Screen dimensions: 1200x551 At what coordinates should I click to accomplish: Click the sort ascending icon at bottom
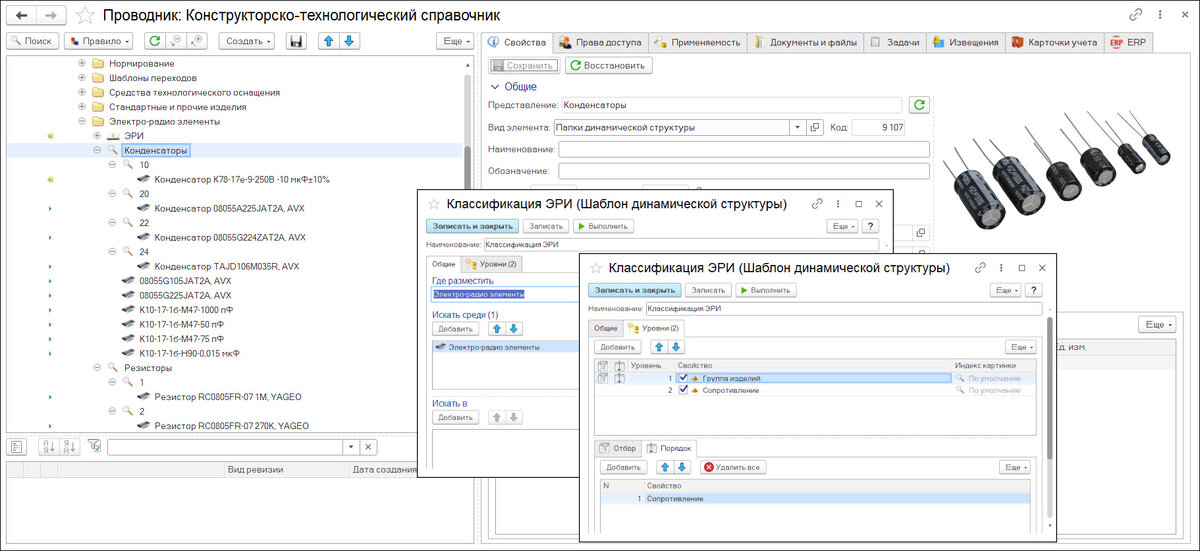tap(47, 447)
